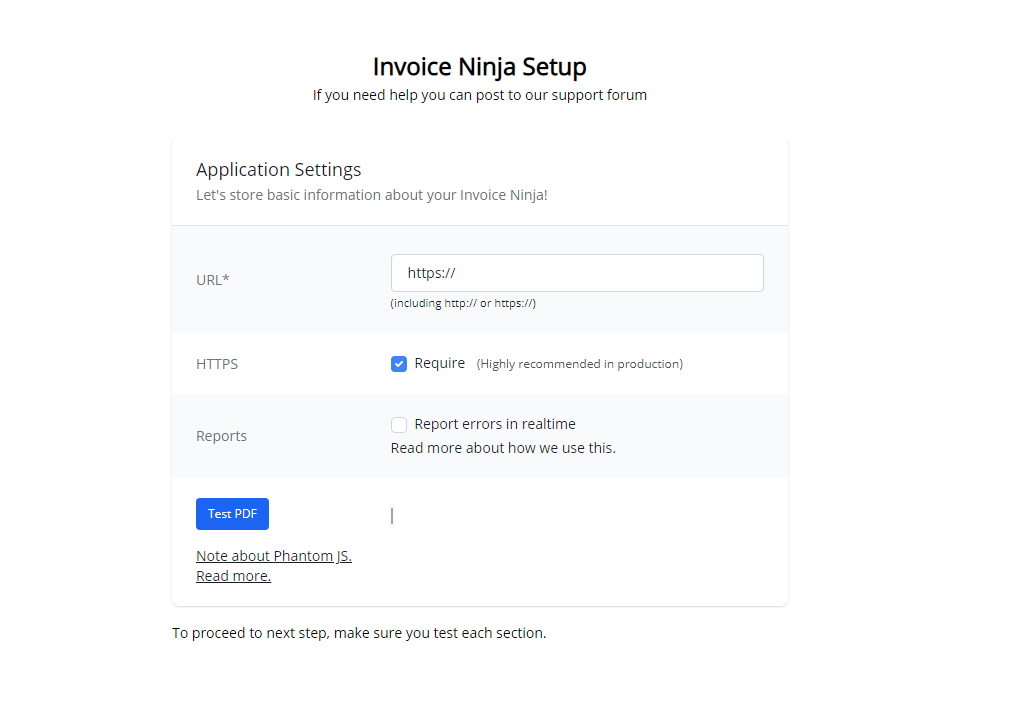
Task: Click the Test PDF button
Action: click(232, 514)
